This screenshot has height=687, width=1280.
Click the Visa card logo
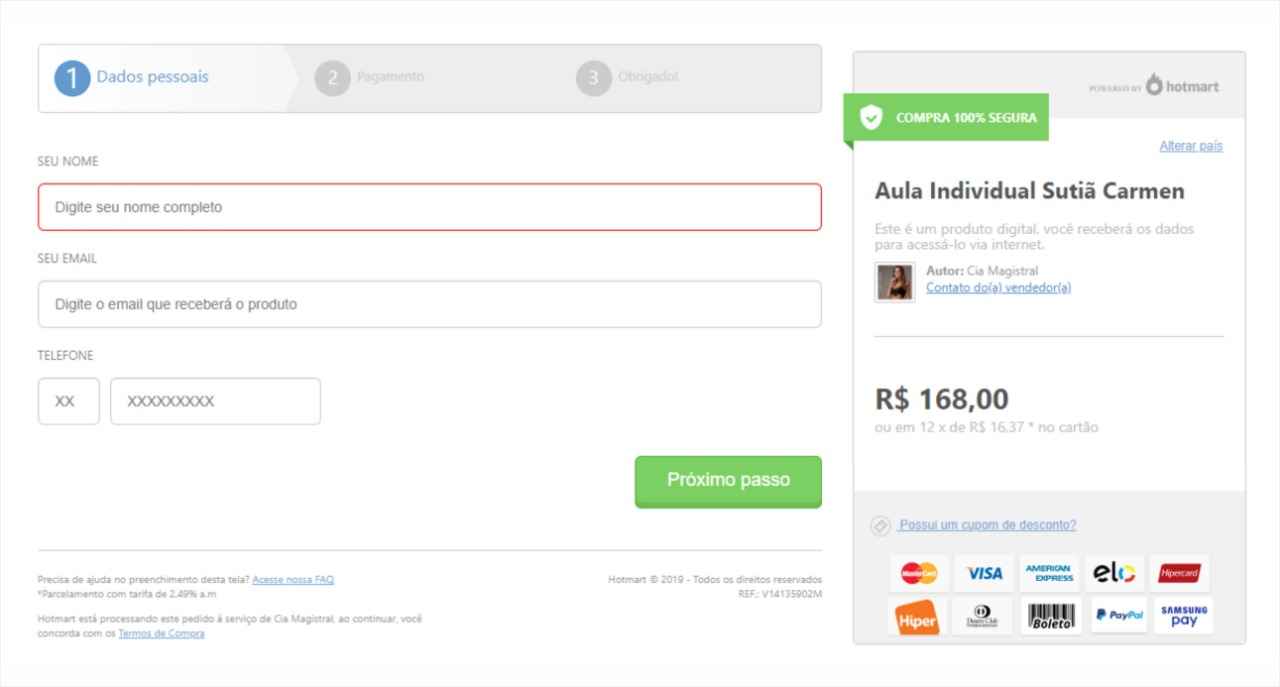click(984, 573)
